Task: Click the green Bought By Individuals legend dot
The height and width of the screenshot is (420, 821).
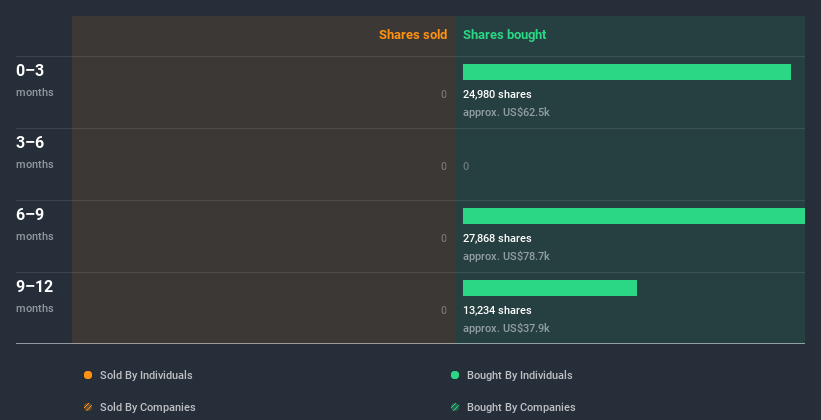Action: pos(455,375)
